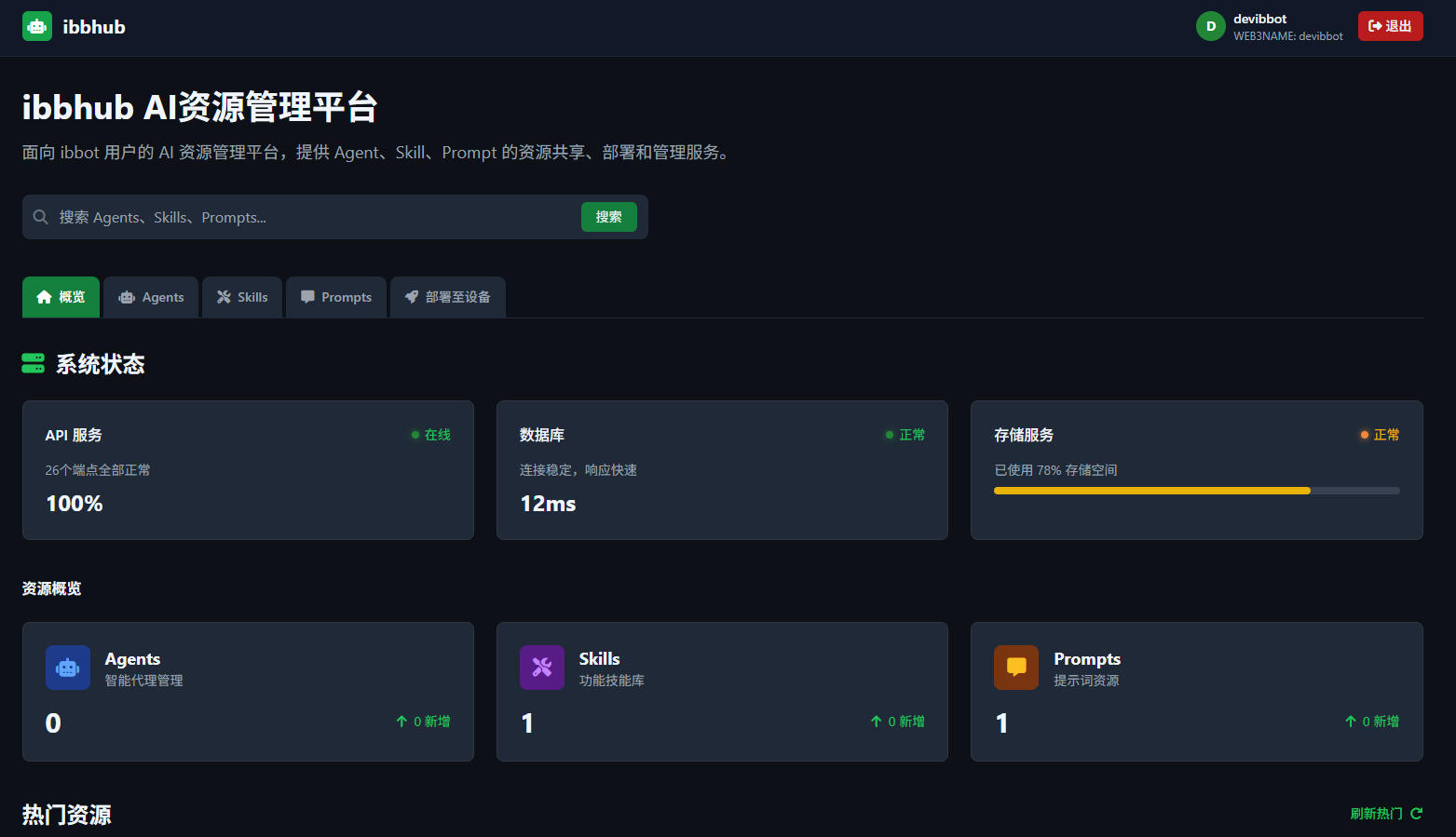This screenshot has width=1456, height=837.
Task: Click the Prompts resource card title
Action: click(x=1087, y=659)
